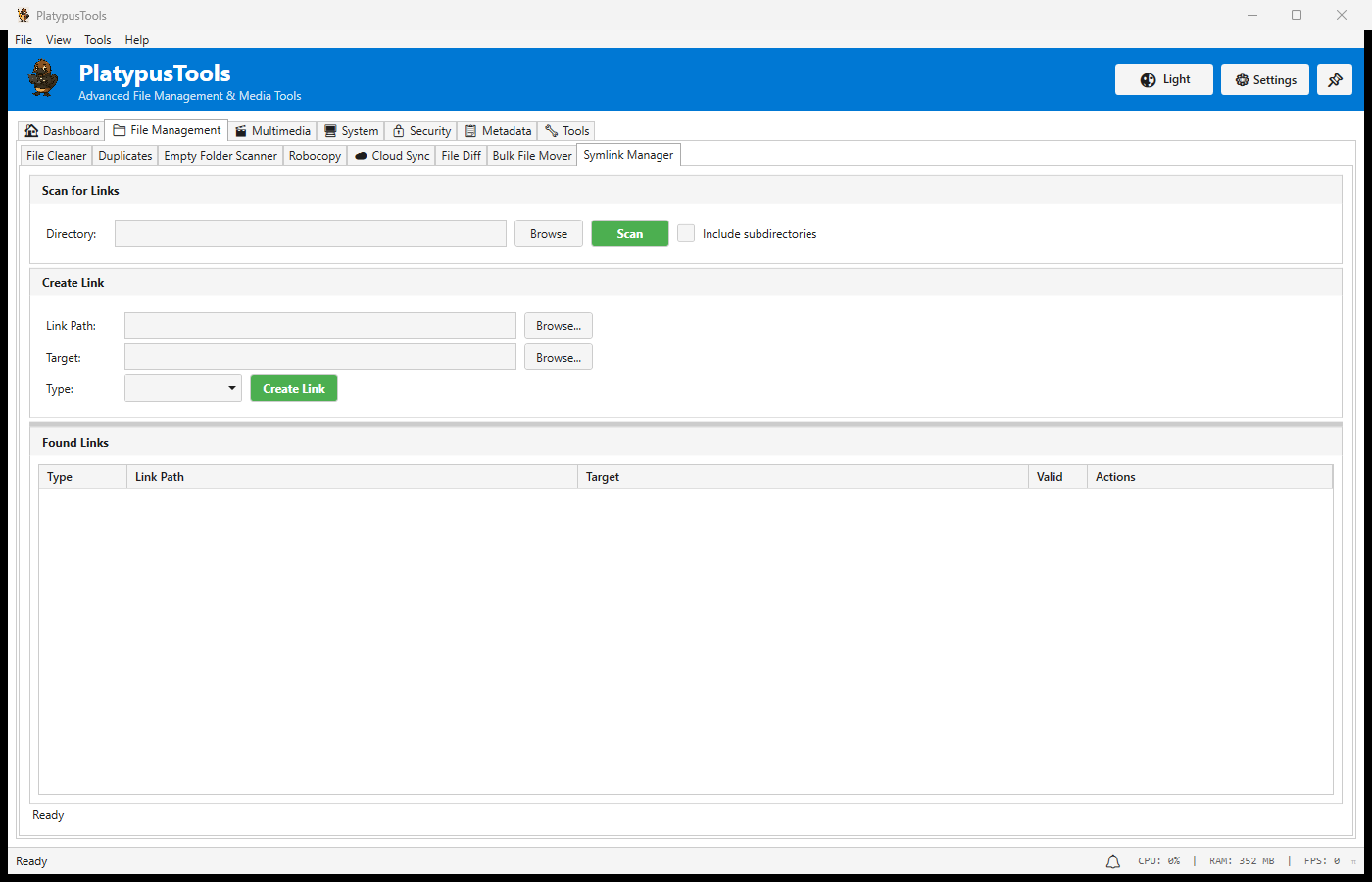Switch to the Bulk File Mover tab
The image size is (1372, 882).
531,155
